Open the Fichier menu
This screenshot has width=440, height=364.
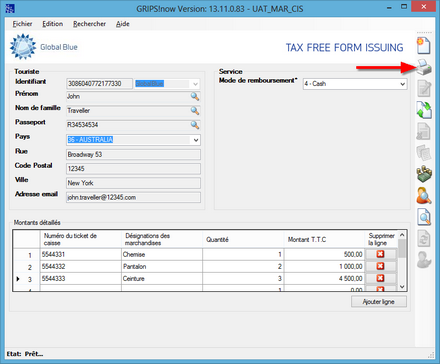click(x=22, y=24)
